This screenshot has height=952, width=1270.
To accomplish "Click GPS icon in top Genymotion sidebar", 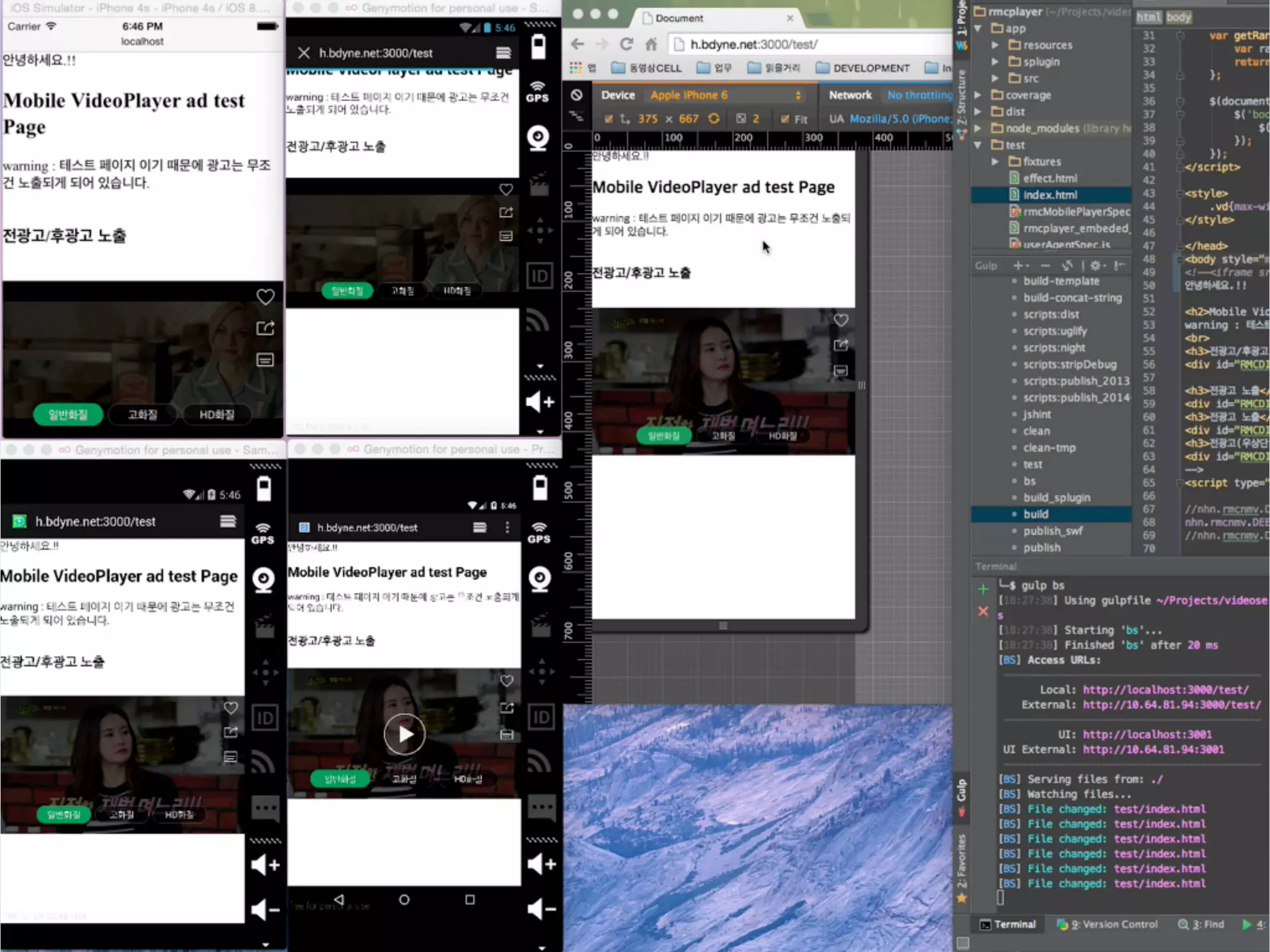I will (x=537, y=92).
